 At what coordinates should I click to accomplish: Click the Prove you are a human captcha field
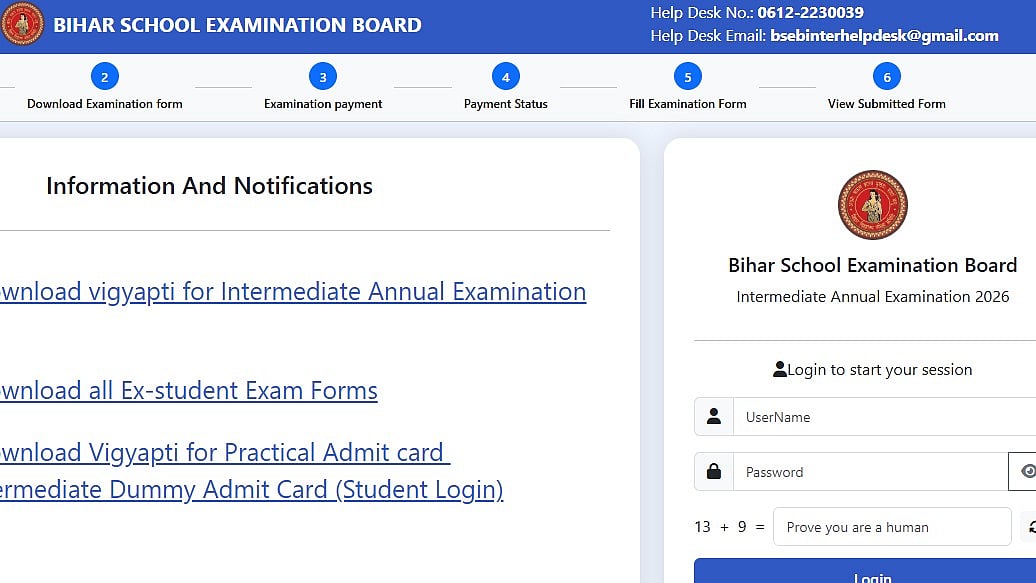tap(890, 527)
